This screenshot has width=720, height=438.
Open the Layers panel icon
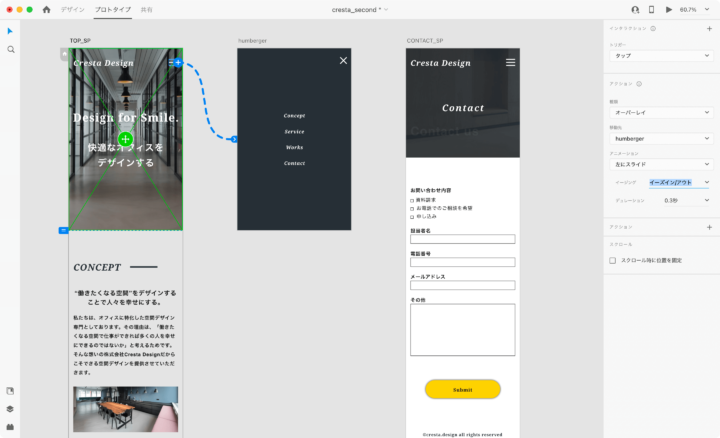click(10, 409)
